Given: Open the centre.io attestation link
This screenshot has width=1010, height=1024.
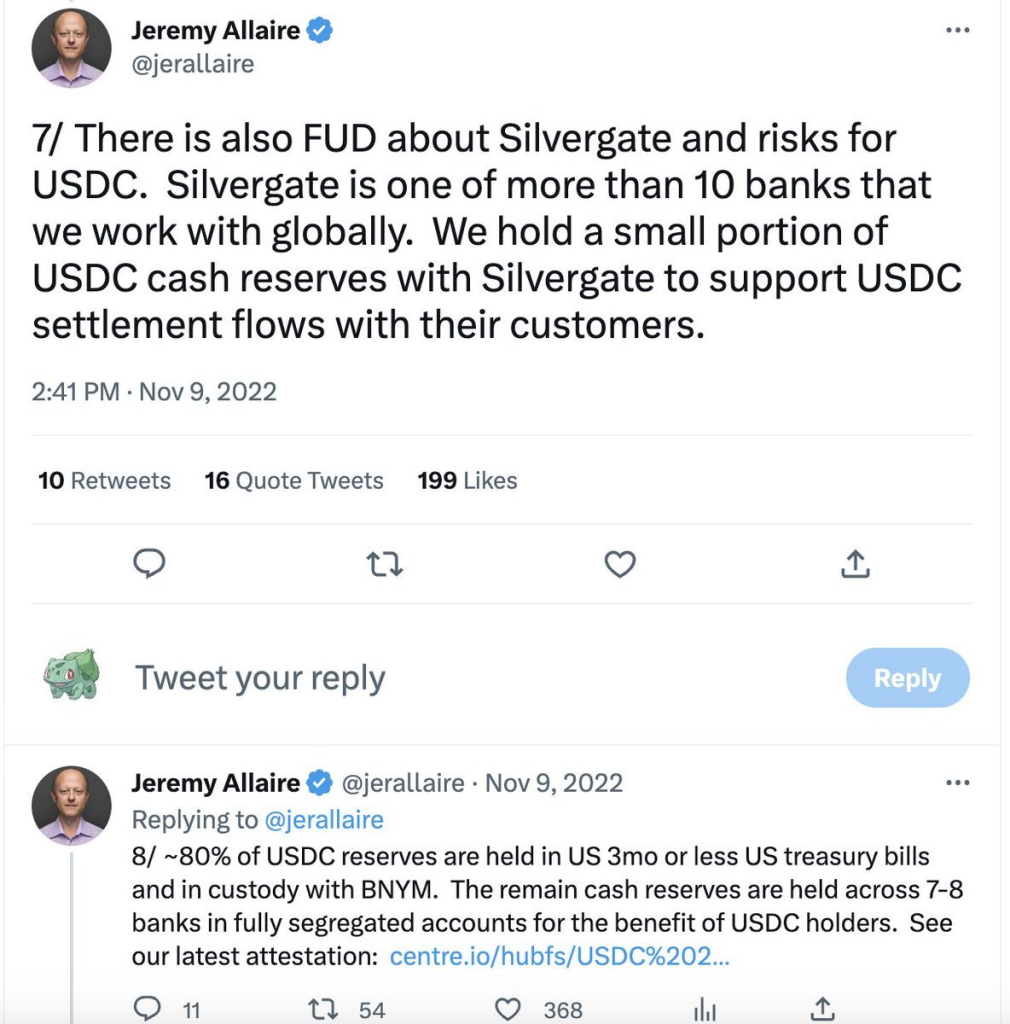Looking at the screenshot, I should tap(560, 956).
